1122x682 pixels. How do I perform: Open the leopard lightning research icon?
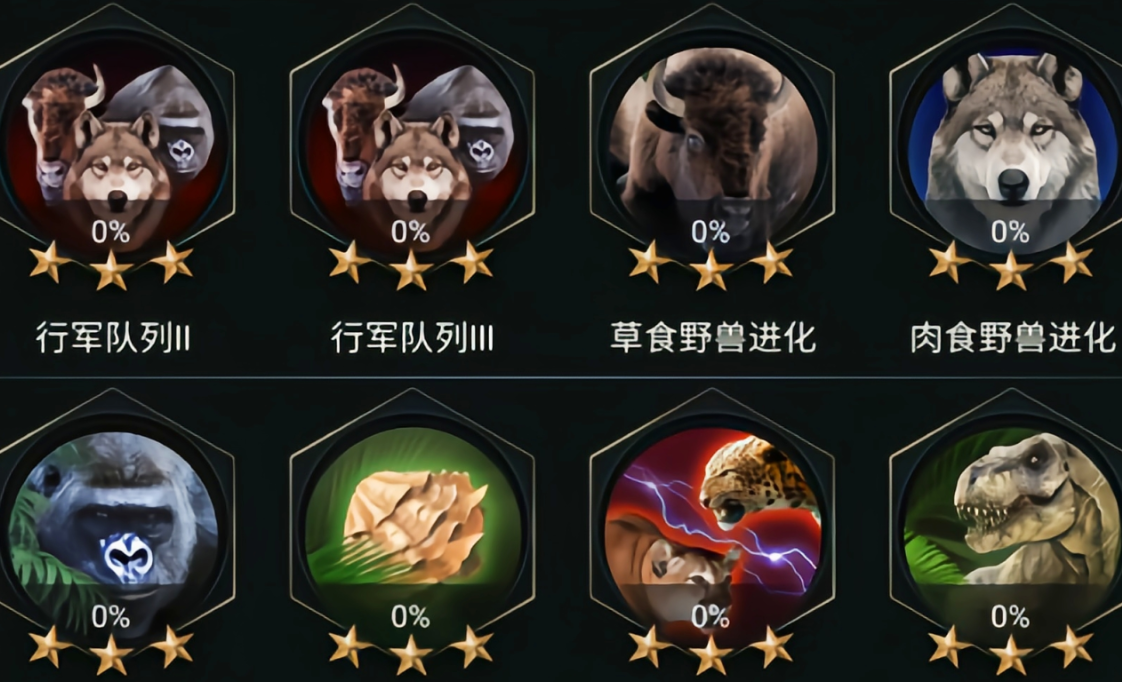(712, 532)
